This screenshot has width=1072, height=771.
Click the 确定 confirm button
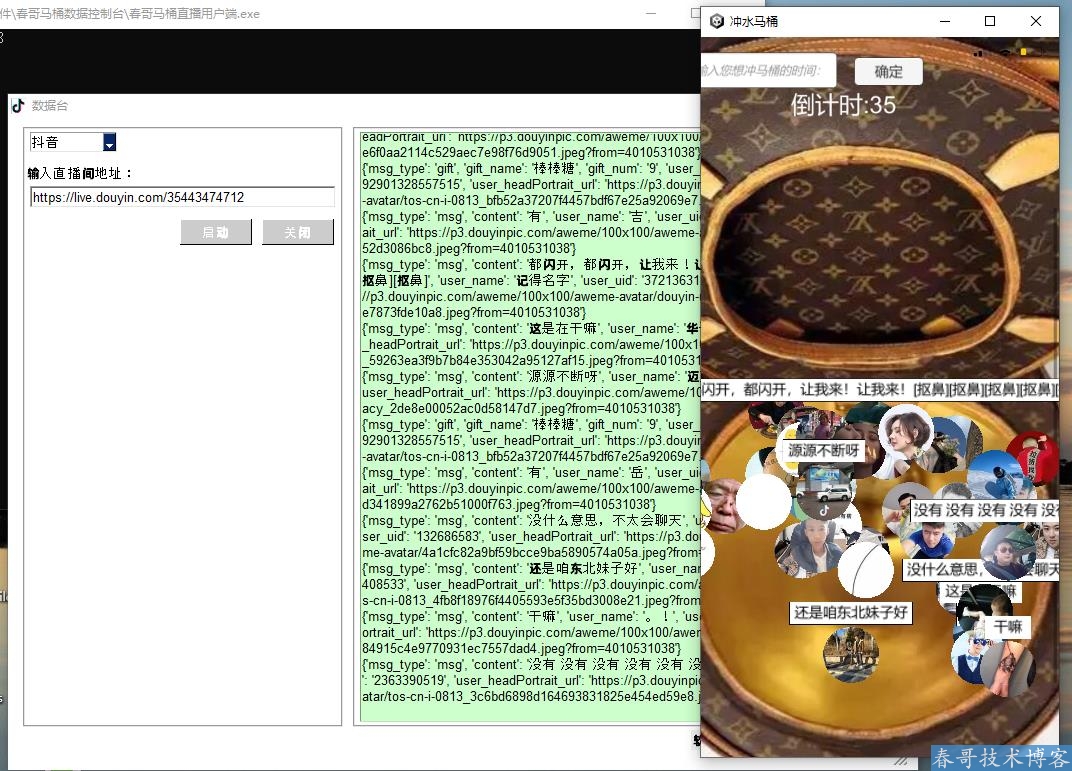point(889,72)
